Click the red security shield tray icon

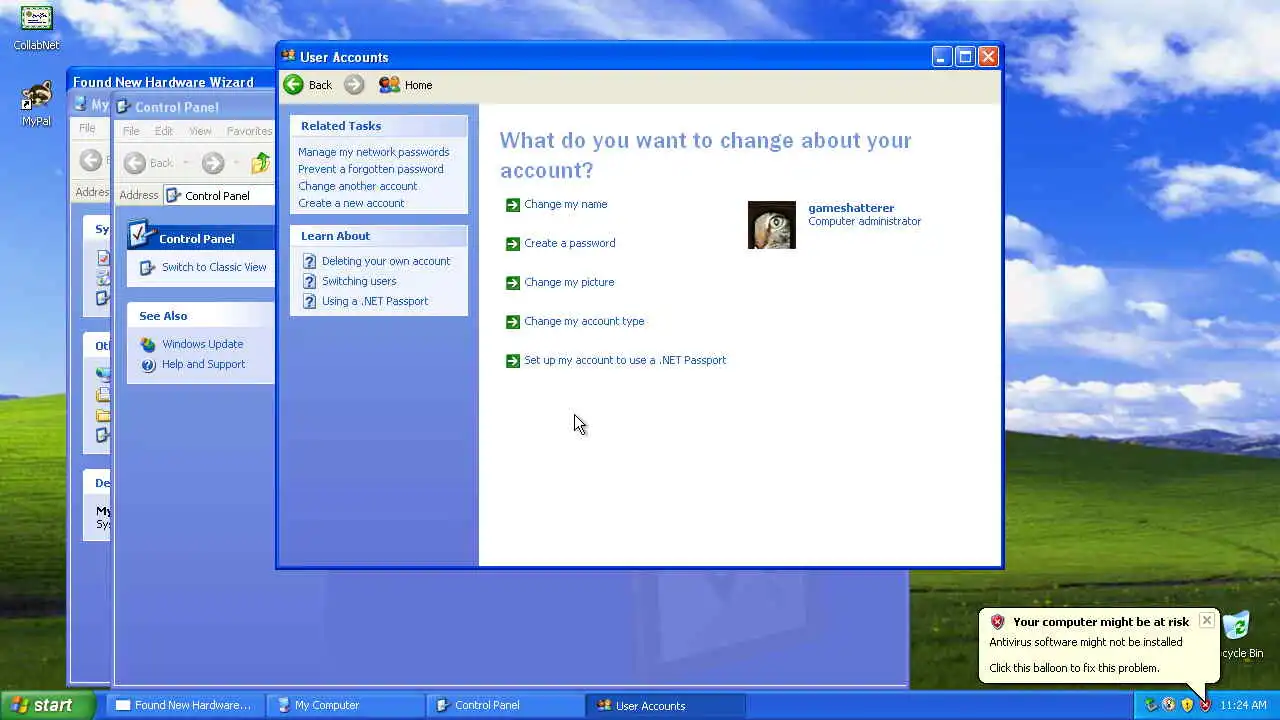coord(1205,705)
